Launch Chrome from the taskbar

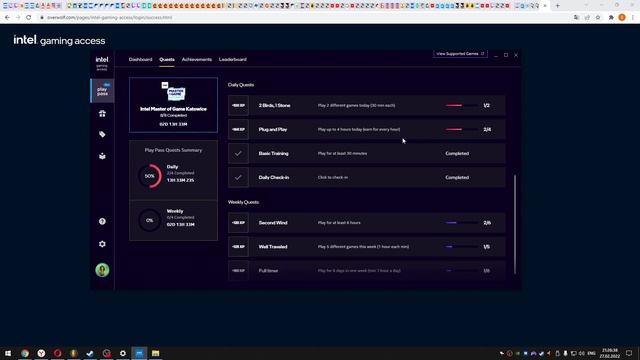(x=25, y=353)
